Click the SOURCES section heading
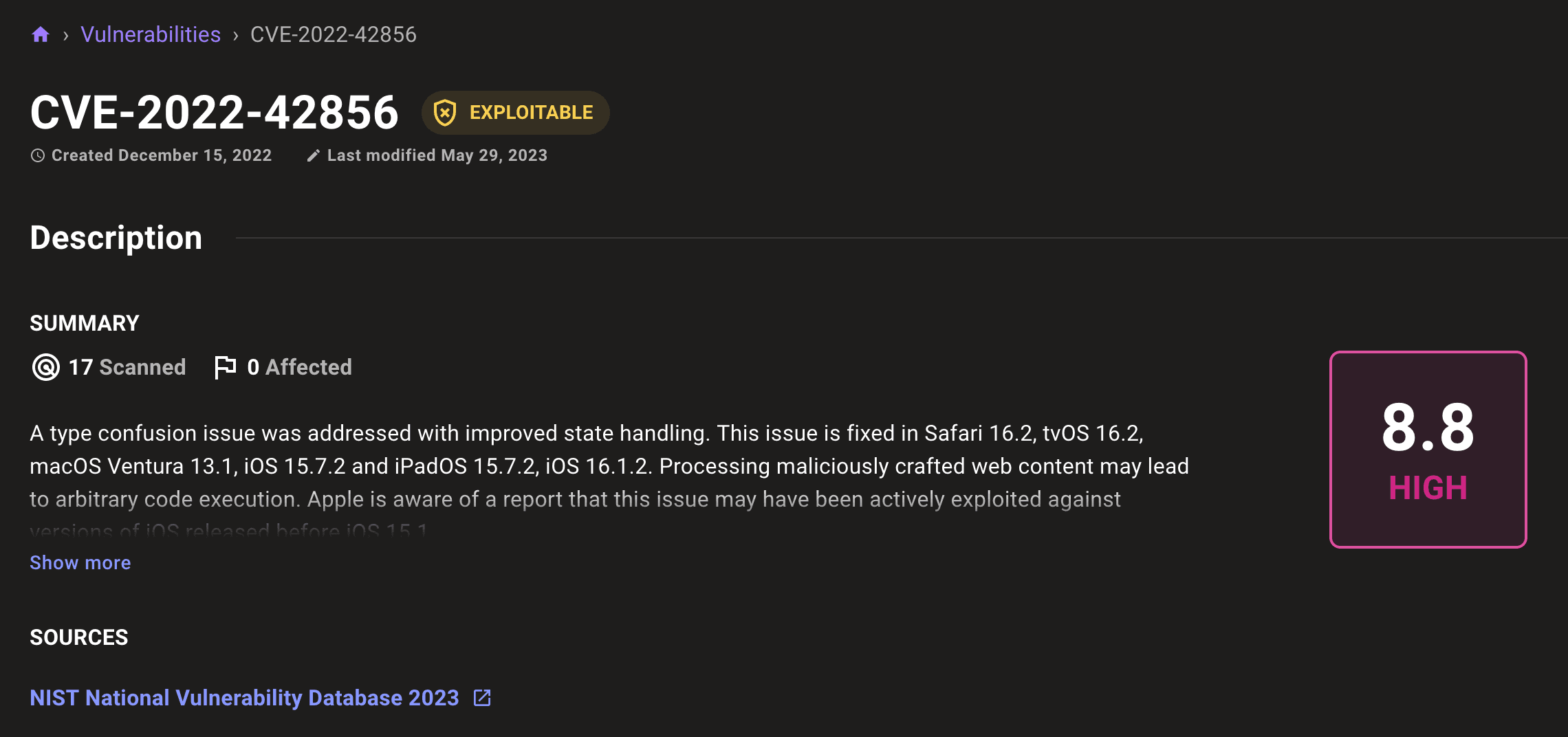The width and height of the screenshot is (1568, 737). (79, 637)
